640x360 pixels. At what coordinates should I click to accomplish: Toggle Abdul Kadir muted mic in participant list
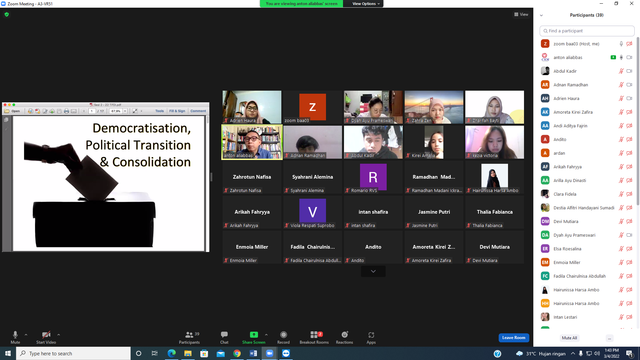[621, 71]
